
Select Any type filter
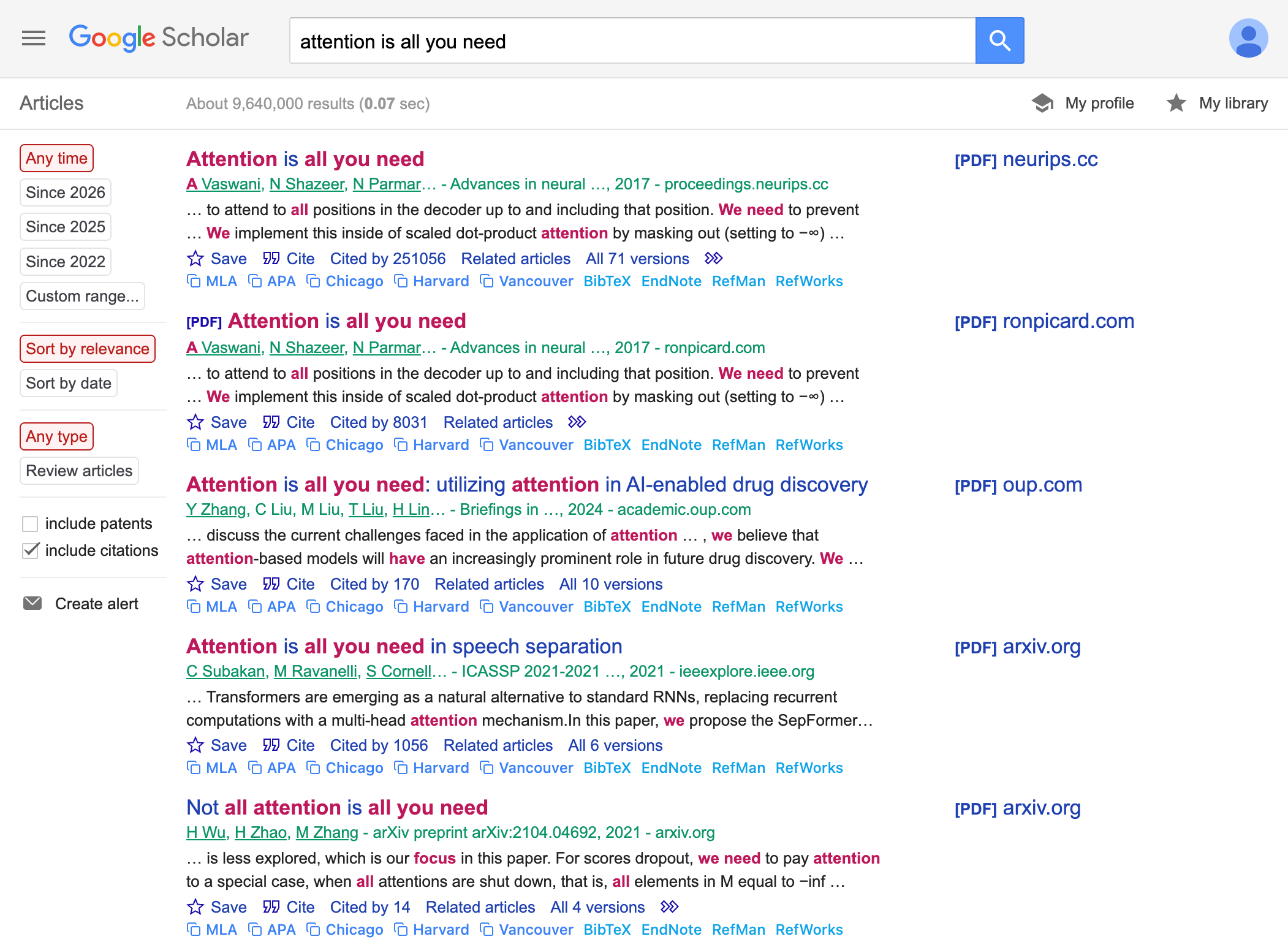(56, 436)
